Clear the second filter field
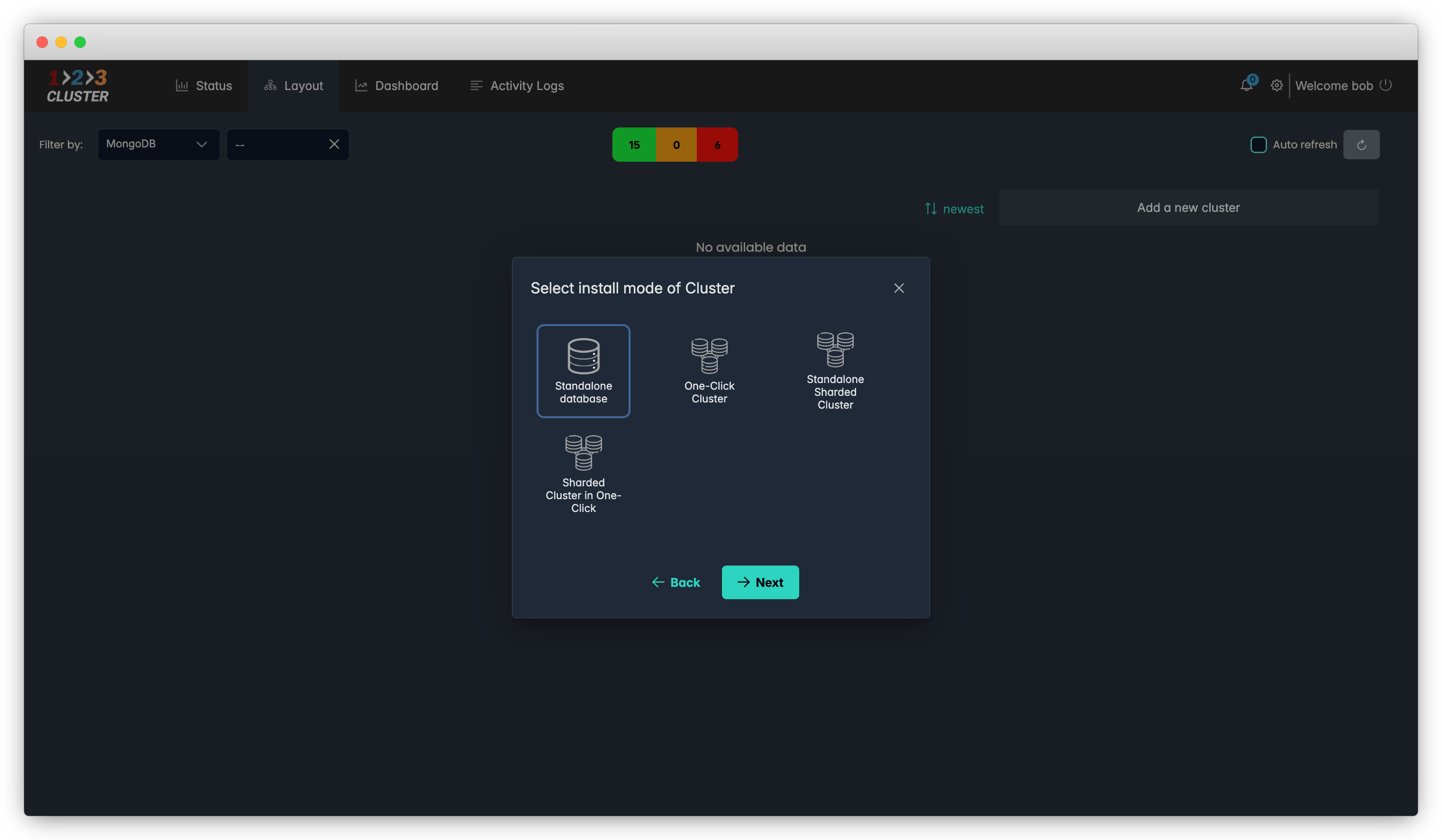This screenshot has height=840, width=1442. click(x=334, y=144)
